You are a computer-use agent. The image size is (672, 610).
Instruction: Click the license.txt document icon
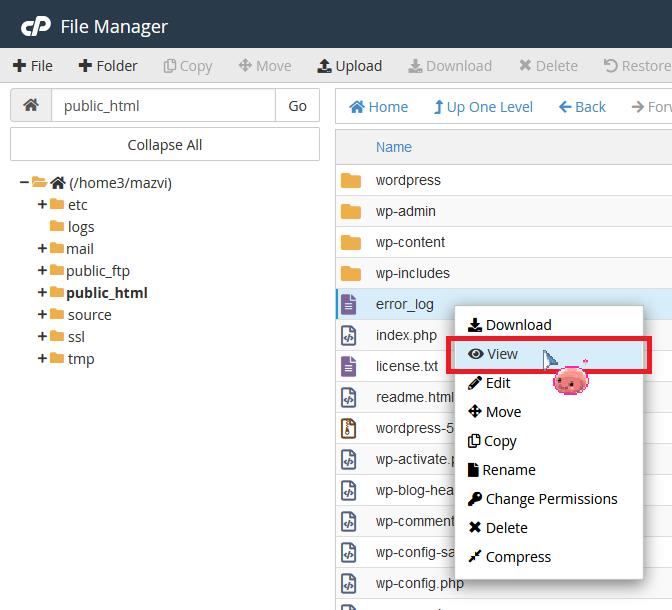point(348,366)
